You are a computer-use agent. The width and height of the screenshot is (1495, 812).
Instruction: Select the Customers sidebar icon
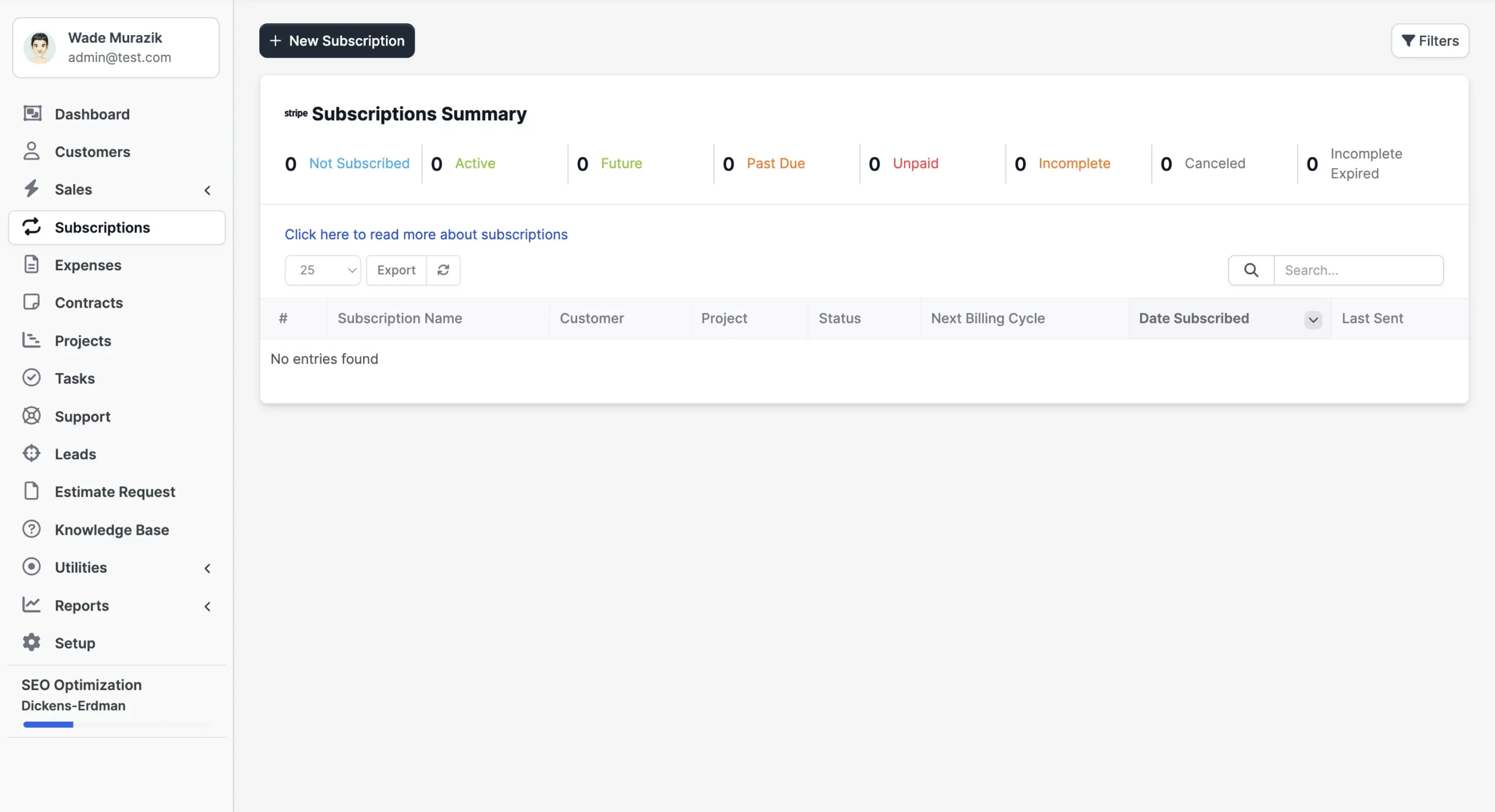coord(32,151)
